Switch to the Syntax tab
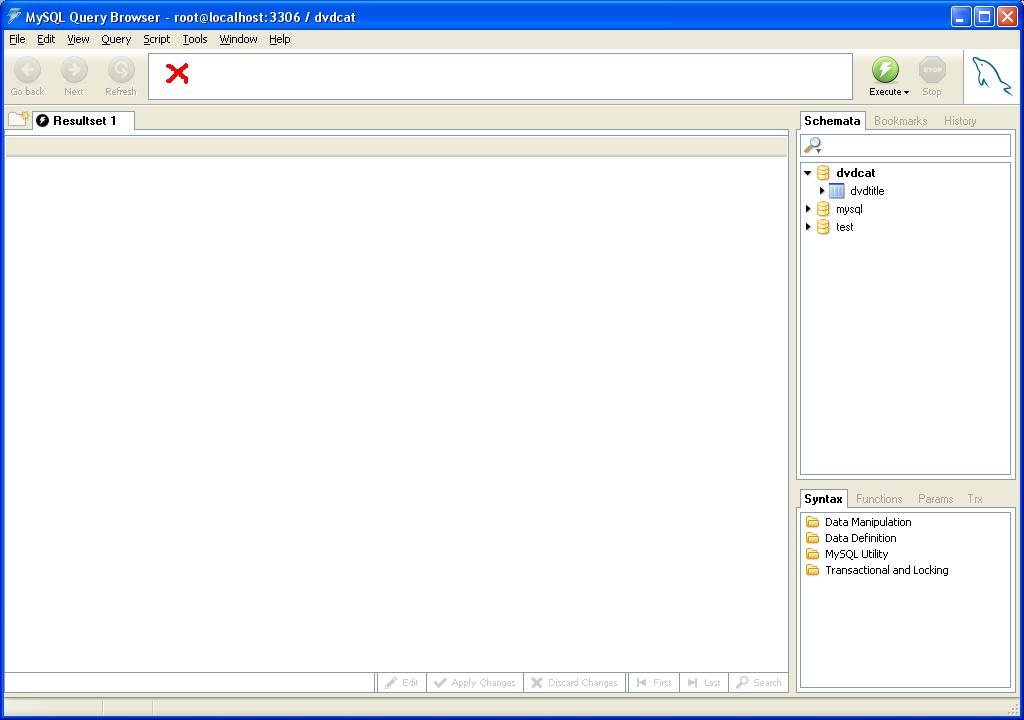This screenshot has height=720, width=1024. pyautogui.click(x=823, y=499)
